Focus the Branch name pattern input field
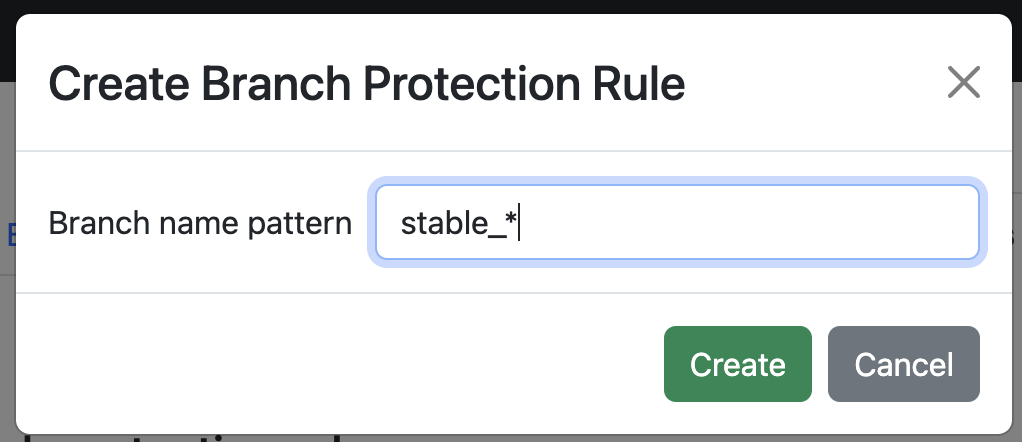The width and height of the screenshot is (1022, 442). point(676,223)
